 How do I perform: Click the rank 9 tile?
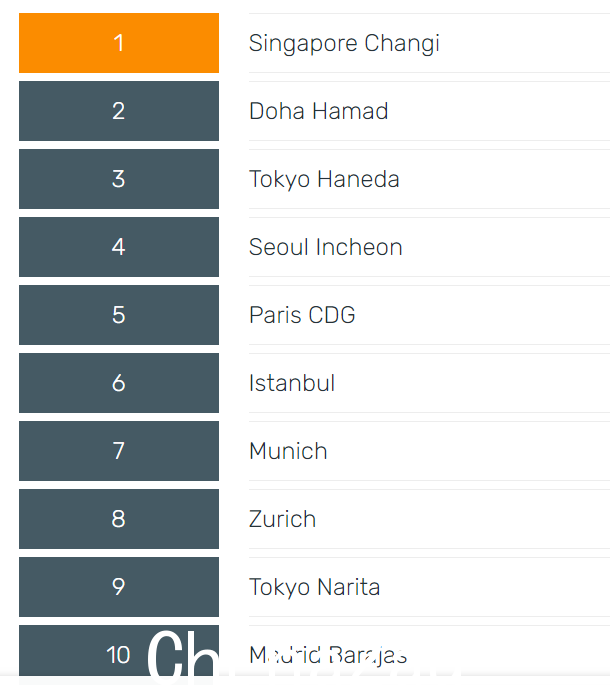click(119, 587)
